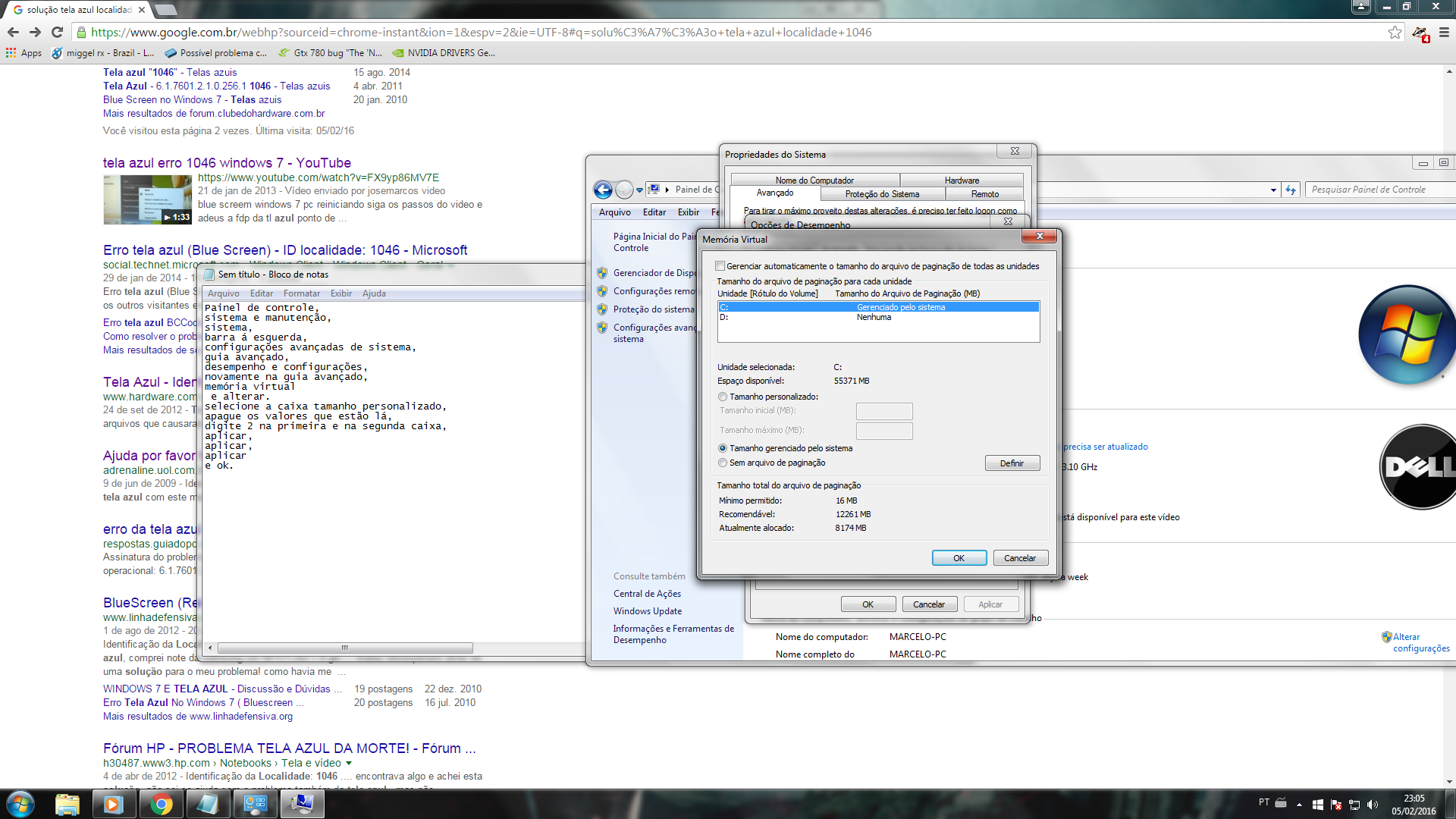Viewport: 1456px width, 819px height.
Task: Open Notepad Ajuda menu
Action: 374,293
